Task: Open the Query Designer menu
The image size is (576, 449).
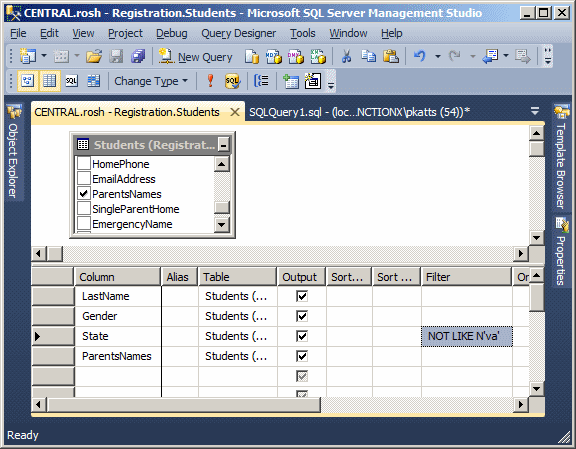Action: [238, 33]
